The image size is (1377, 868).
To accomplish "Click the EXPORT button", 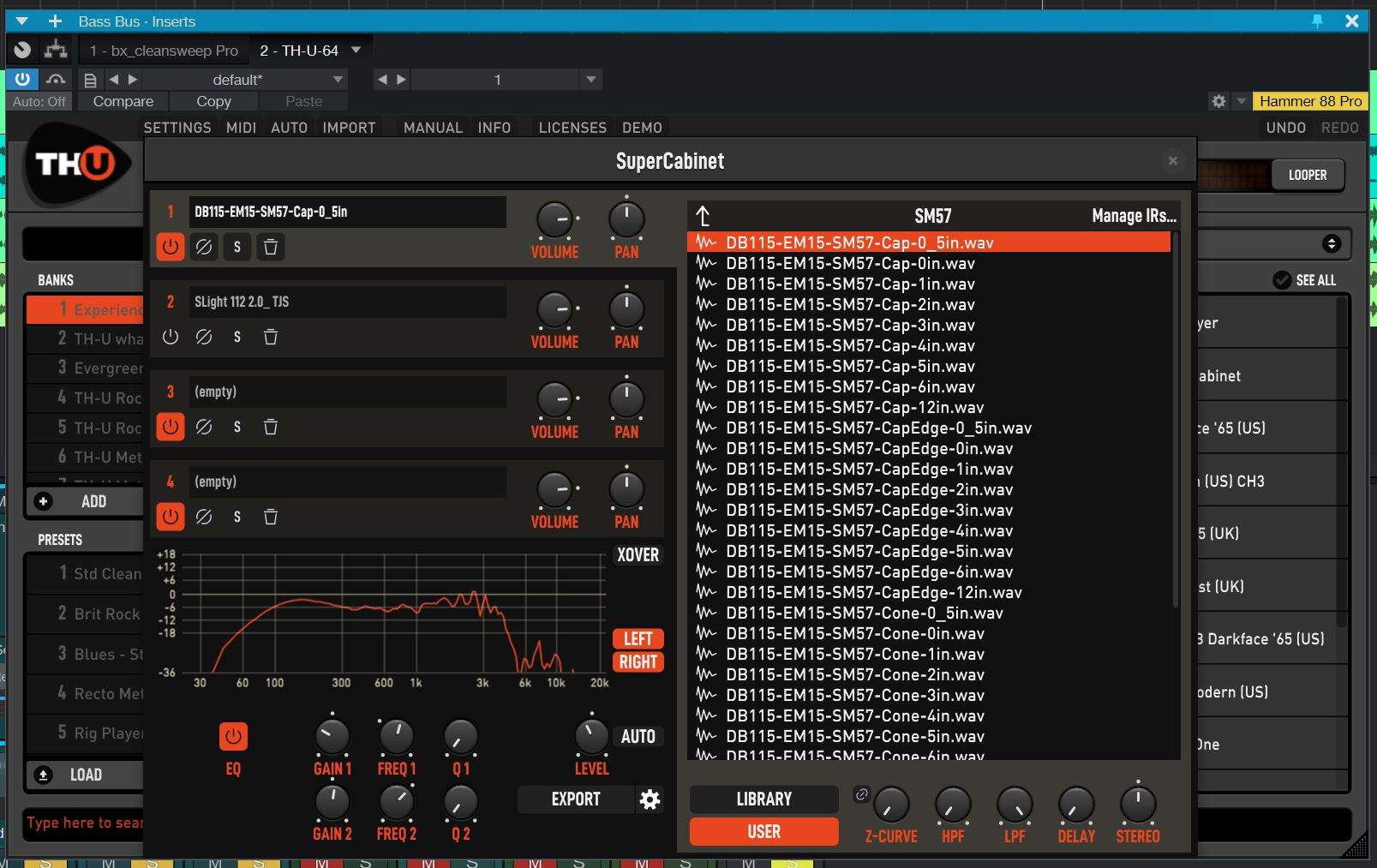I will pyautogui.click(x=576, y=799).
